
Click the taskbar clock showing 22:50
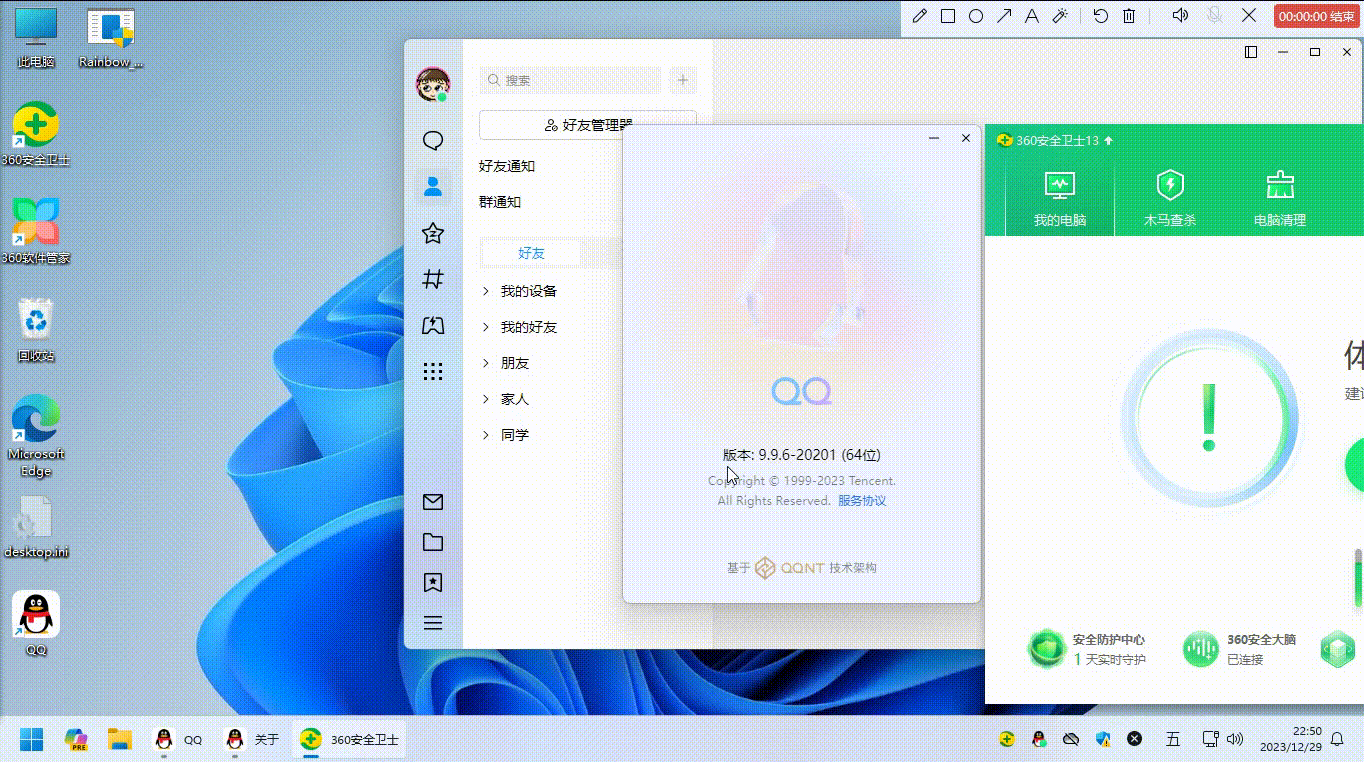[1291, 739]
